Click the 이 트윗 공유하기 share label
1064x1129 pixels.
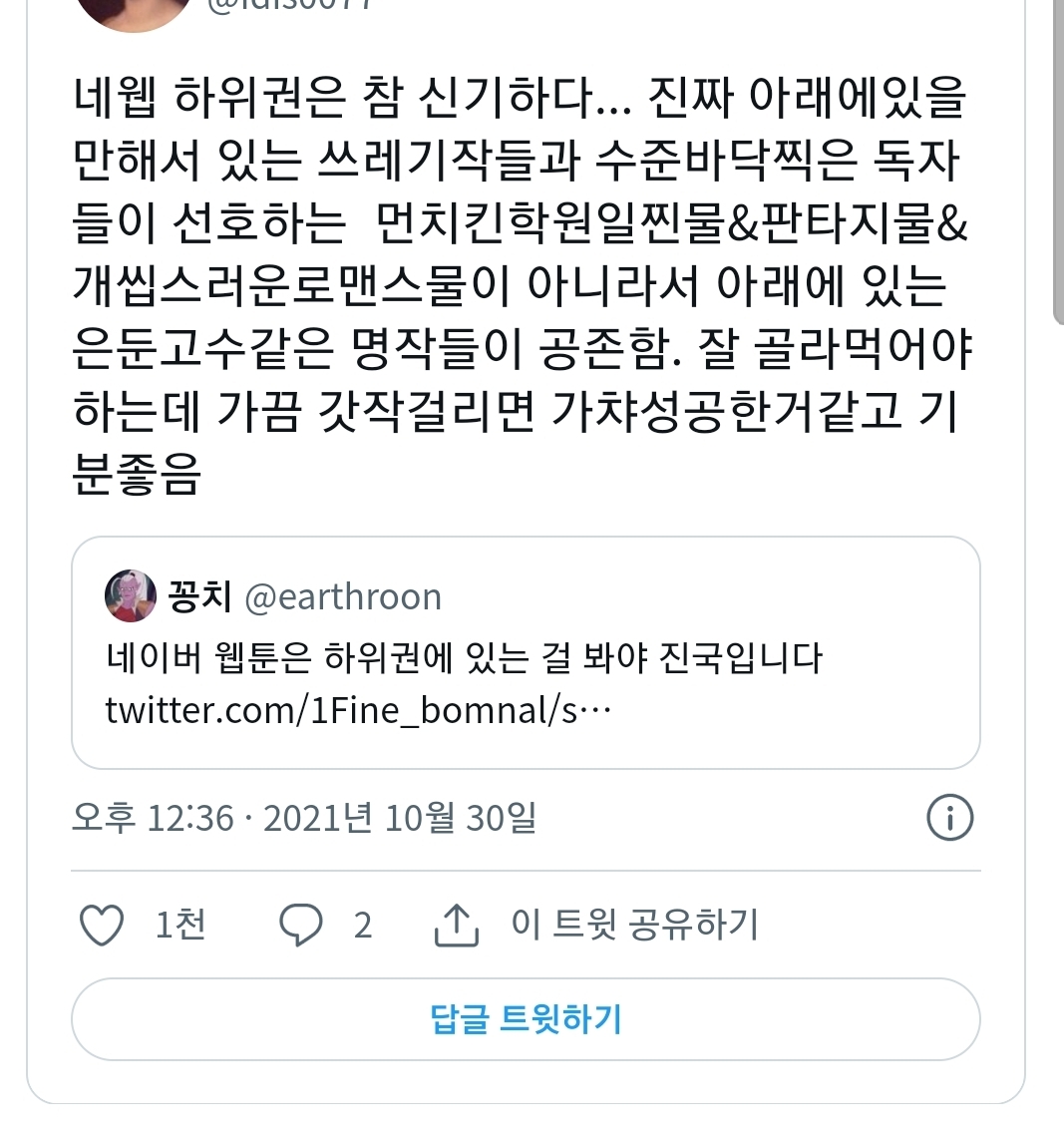click(636, 927)
